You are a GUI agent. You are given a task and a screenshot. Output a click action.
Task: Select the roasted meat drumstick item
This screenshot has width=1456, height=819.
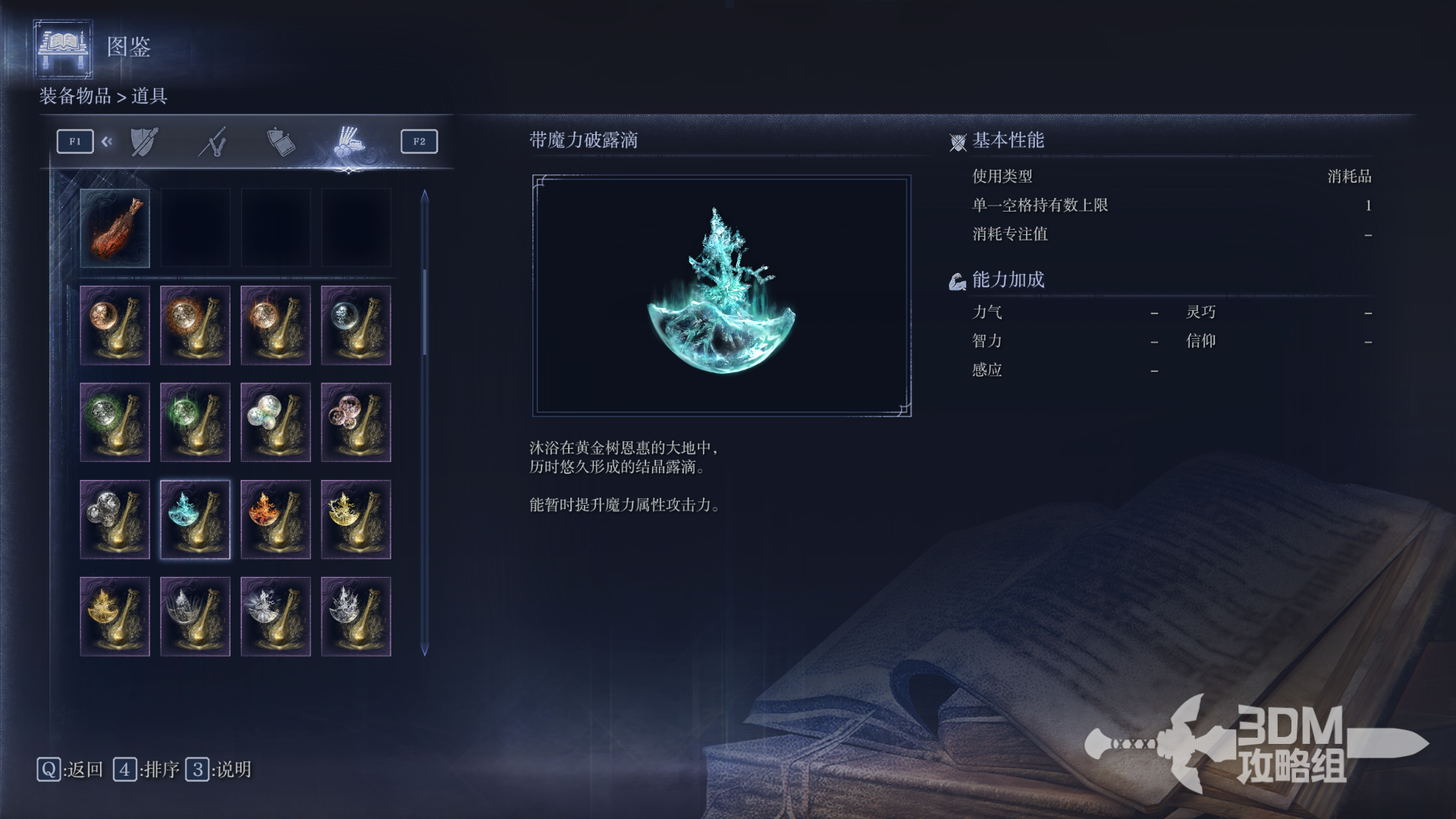(x=115, y=228)
